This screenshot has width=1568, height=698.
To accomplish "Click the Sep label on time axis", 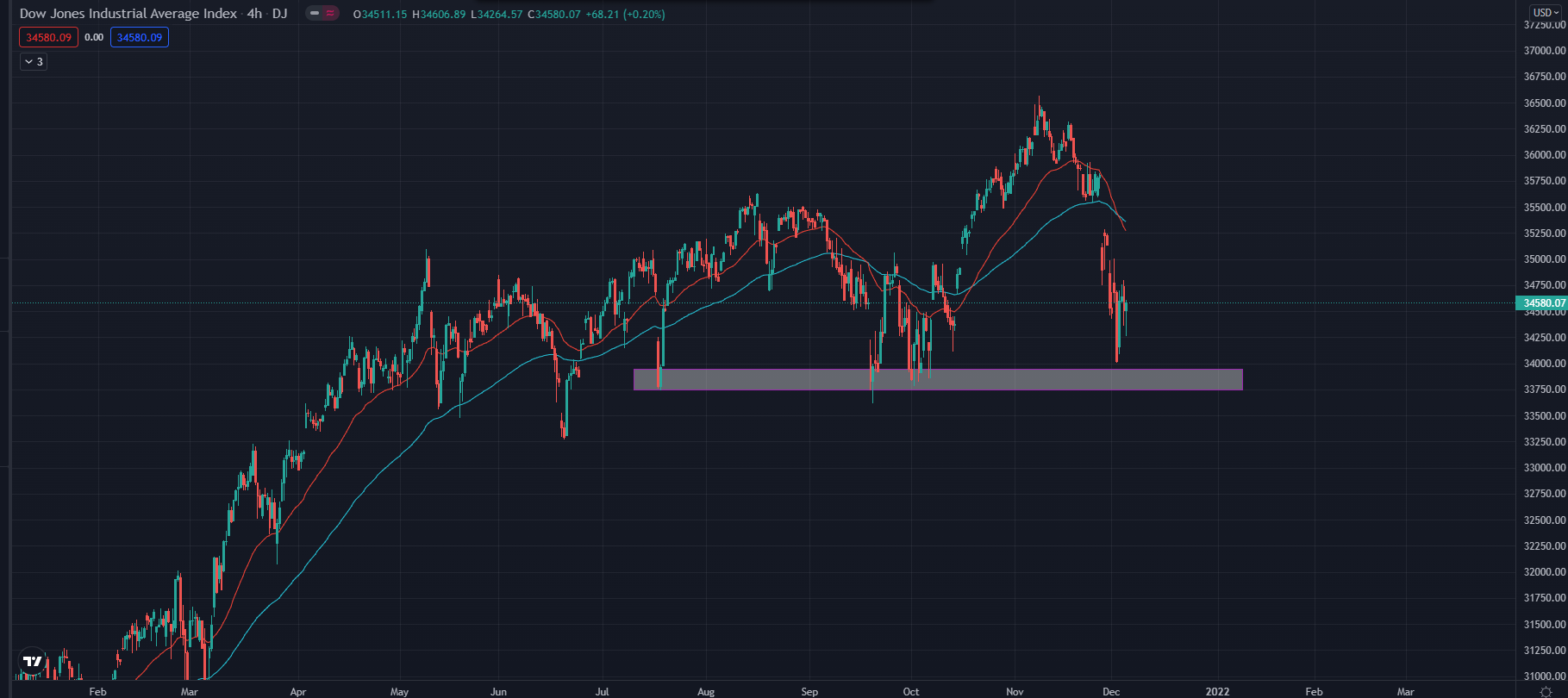I will tap(809, 691).
